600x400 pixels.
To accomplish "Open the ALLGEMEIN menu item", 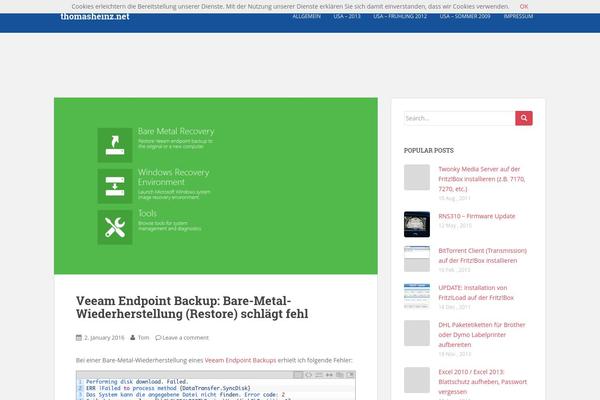I will (307, 16).
